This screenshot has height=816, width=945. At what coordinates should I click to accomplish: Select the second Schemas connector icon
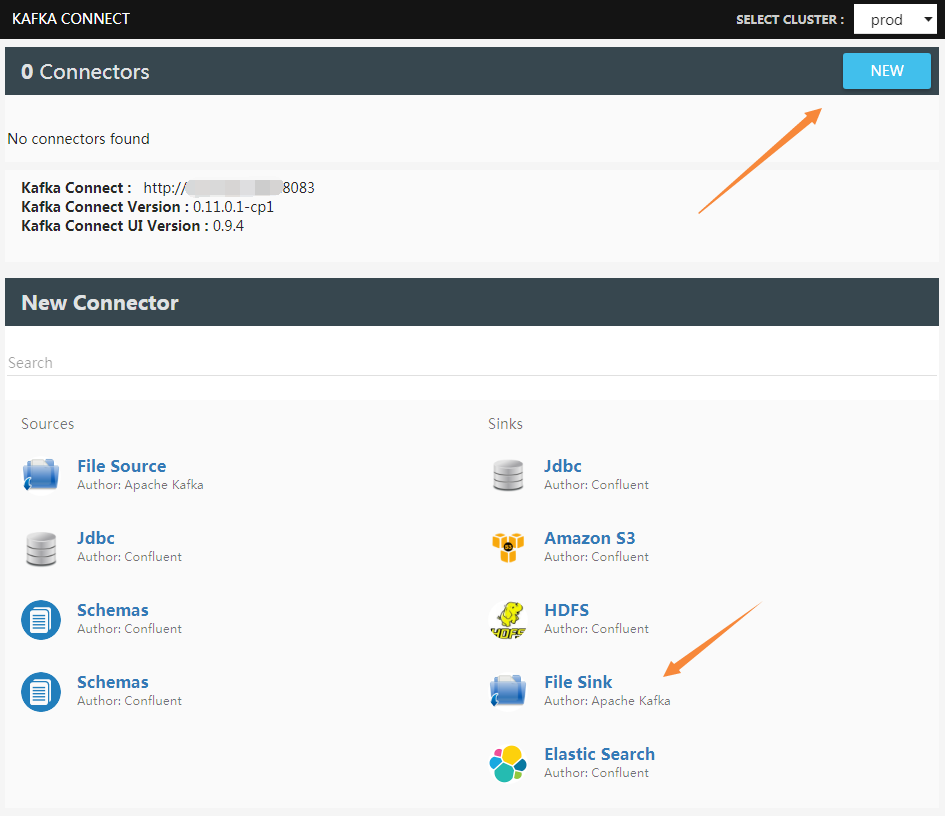(x=40, y=691)
